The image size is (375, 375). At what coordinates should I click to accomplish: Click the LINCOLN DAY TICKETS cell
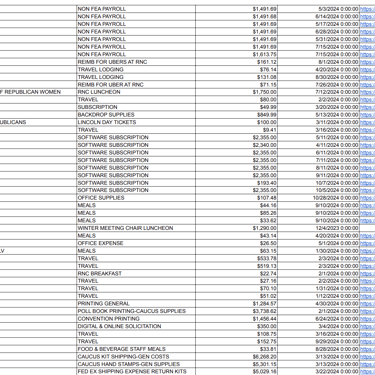(x=136, y=122)
